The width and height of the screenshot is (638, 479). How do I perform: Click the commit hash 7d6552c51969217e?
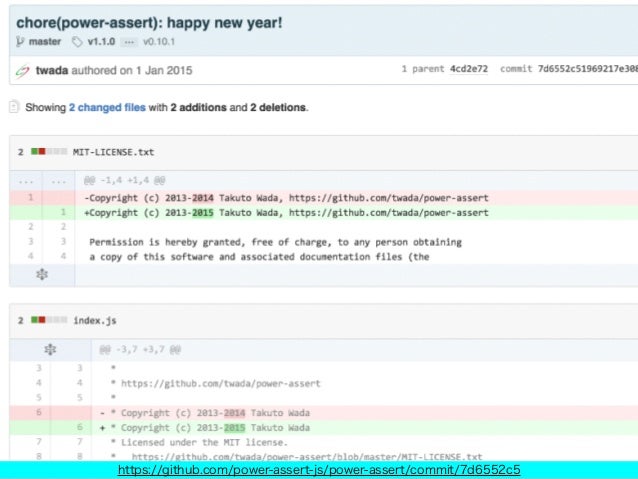(588, 69)
